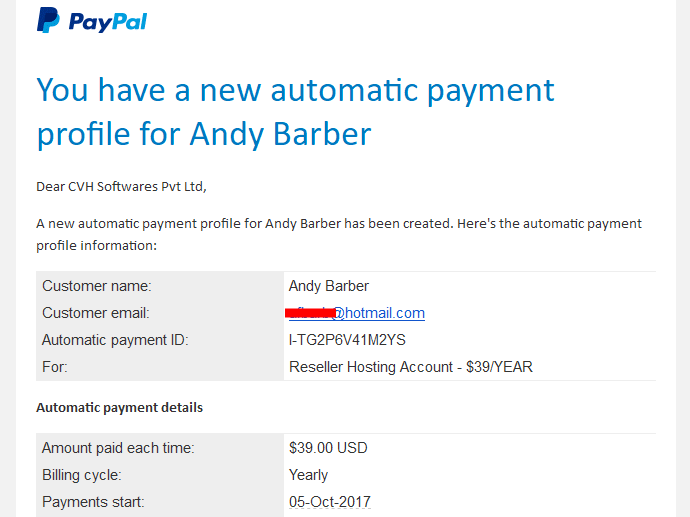This screenshot has height=517, width=690.
Task: Click the Reseller Hosting Account description
Action: (x=411, y=367)
